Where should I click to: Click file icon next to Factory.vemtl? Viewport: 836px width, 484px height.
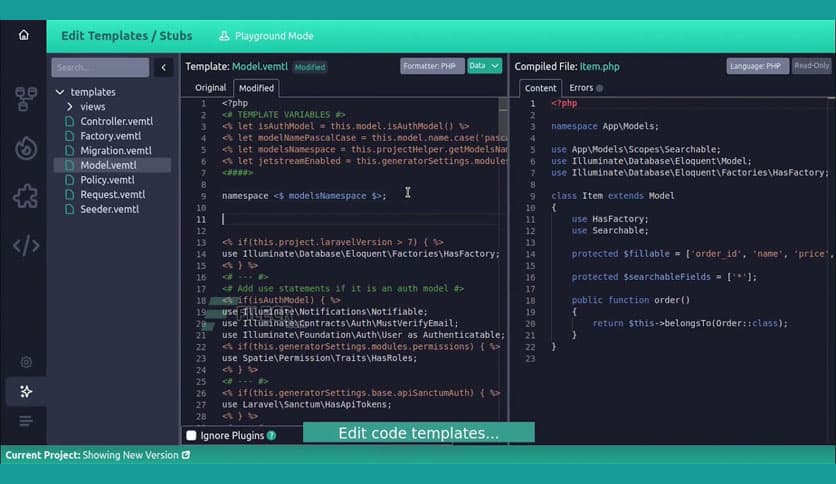[x=69, y=136]
